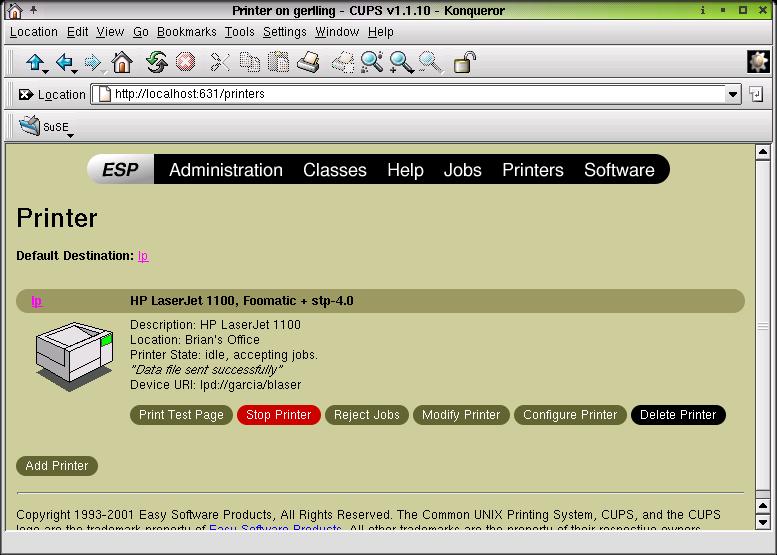Click in the Location URL input field
The image size is (777, 555).
point(410,95)
